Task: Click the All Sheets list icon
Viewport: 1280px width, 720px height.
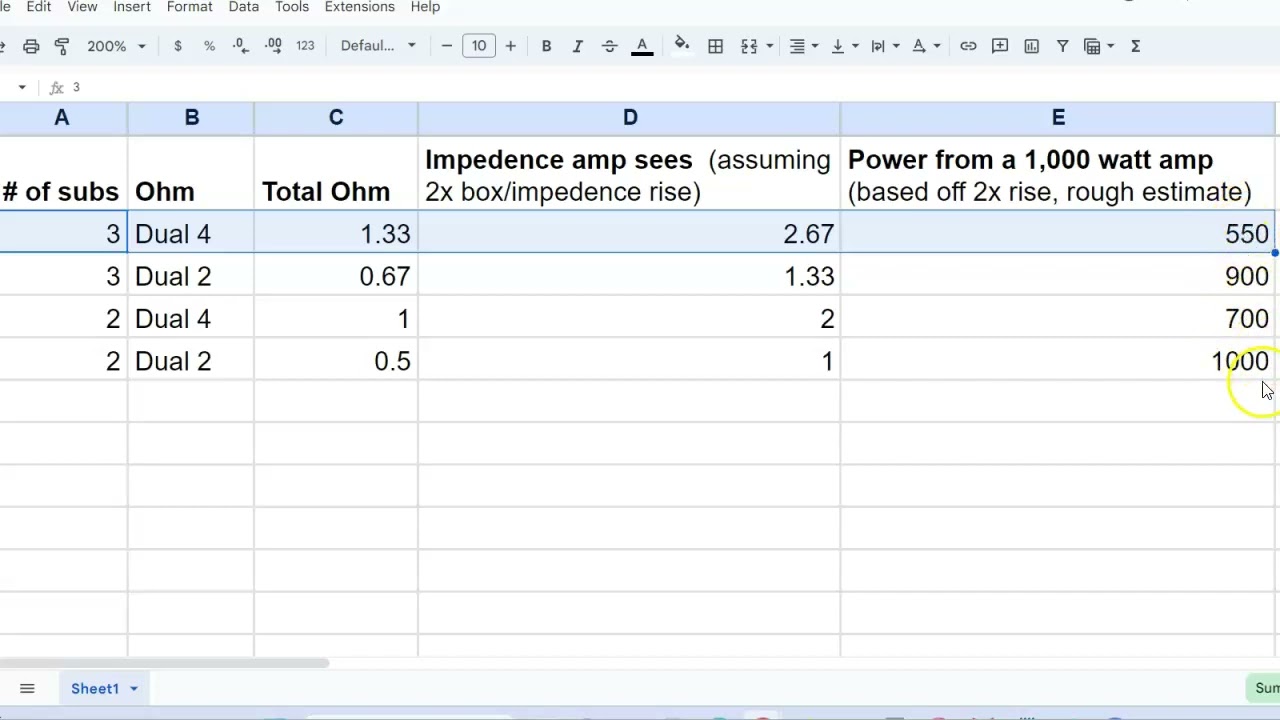Action: pyautogui.click(x=27, y=688)
